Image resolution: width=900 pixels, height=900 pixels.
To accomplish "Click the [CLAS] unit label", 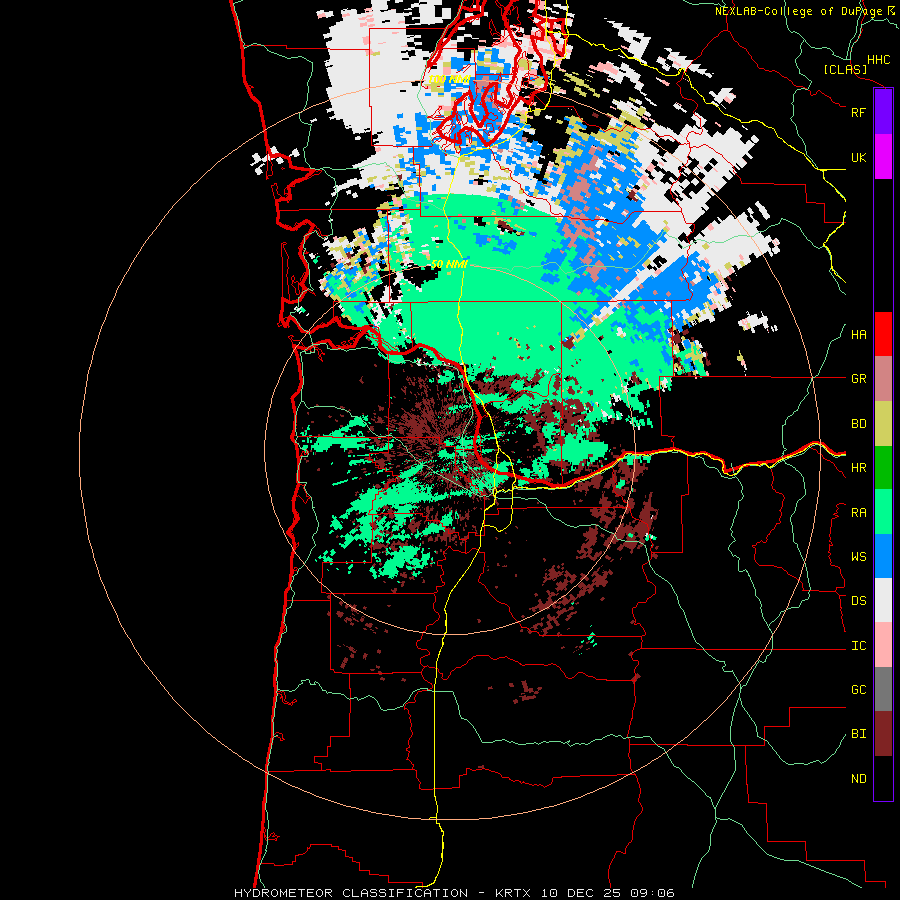I will click(x=845, y=69).
